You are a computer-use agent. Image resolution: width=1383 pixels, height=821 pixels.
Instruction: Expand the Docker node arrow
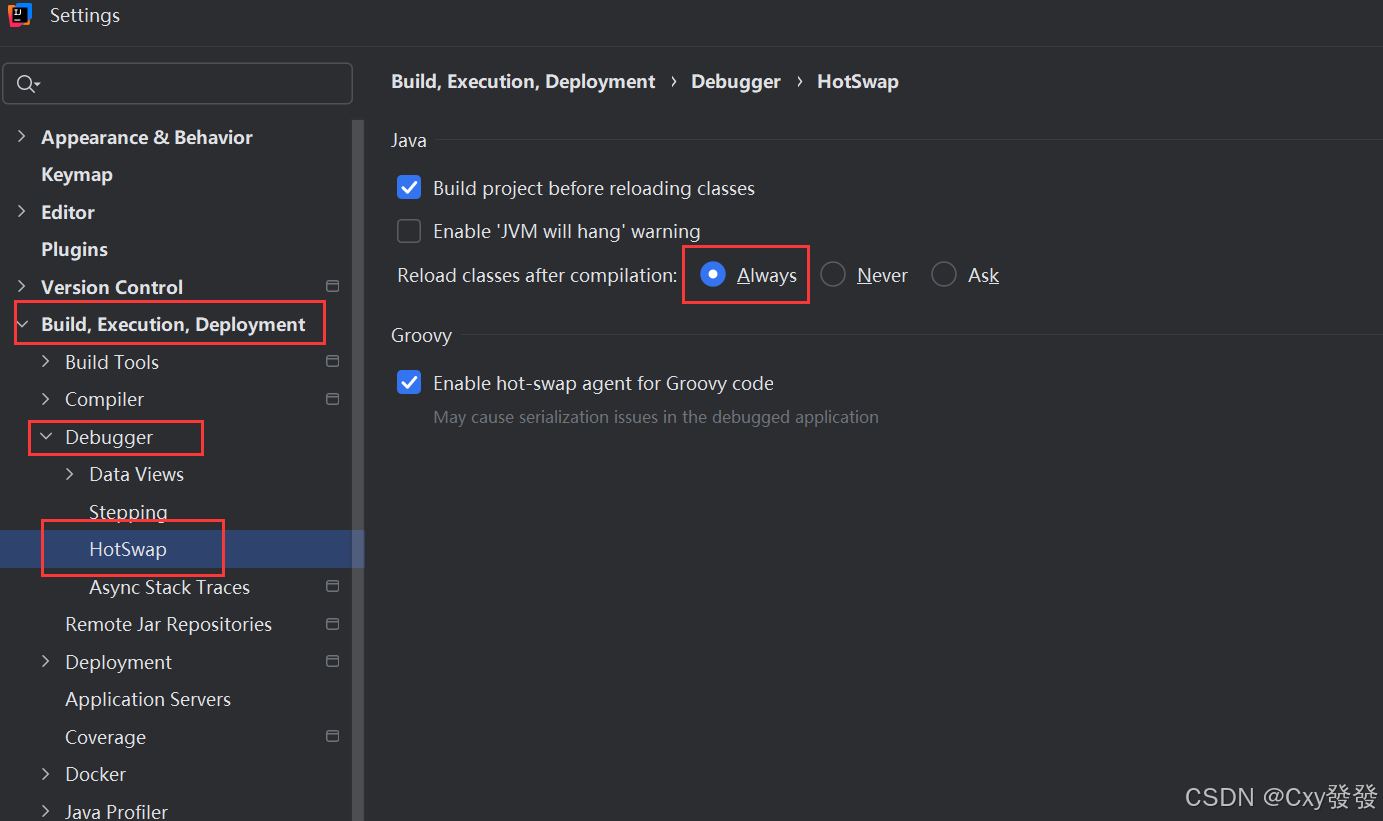tap(46, 774)
